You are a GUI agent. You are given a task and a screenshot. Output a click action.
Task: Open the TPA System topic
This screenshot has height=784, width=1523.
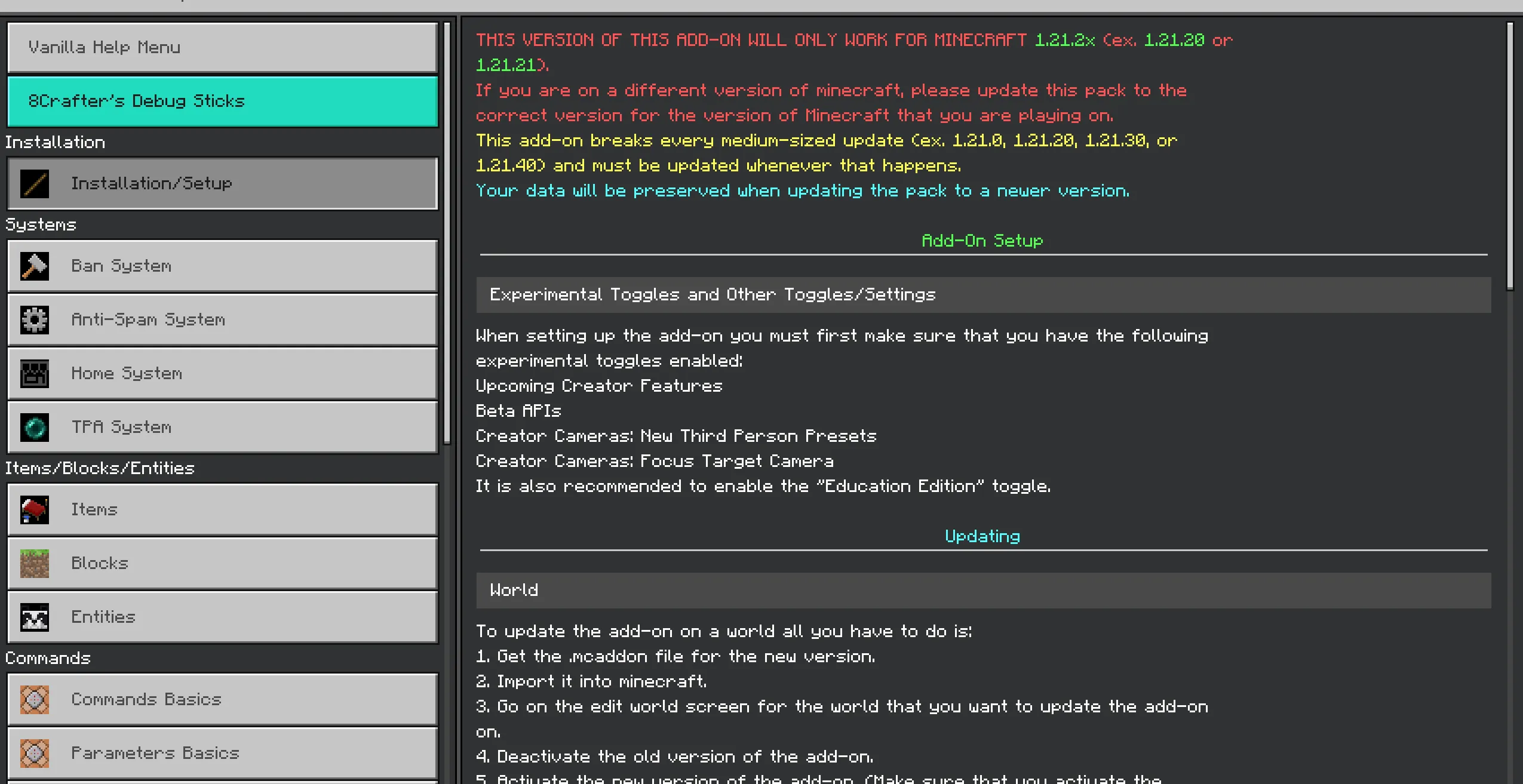tap(222, 427)
